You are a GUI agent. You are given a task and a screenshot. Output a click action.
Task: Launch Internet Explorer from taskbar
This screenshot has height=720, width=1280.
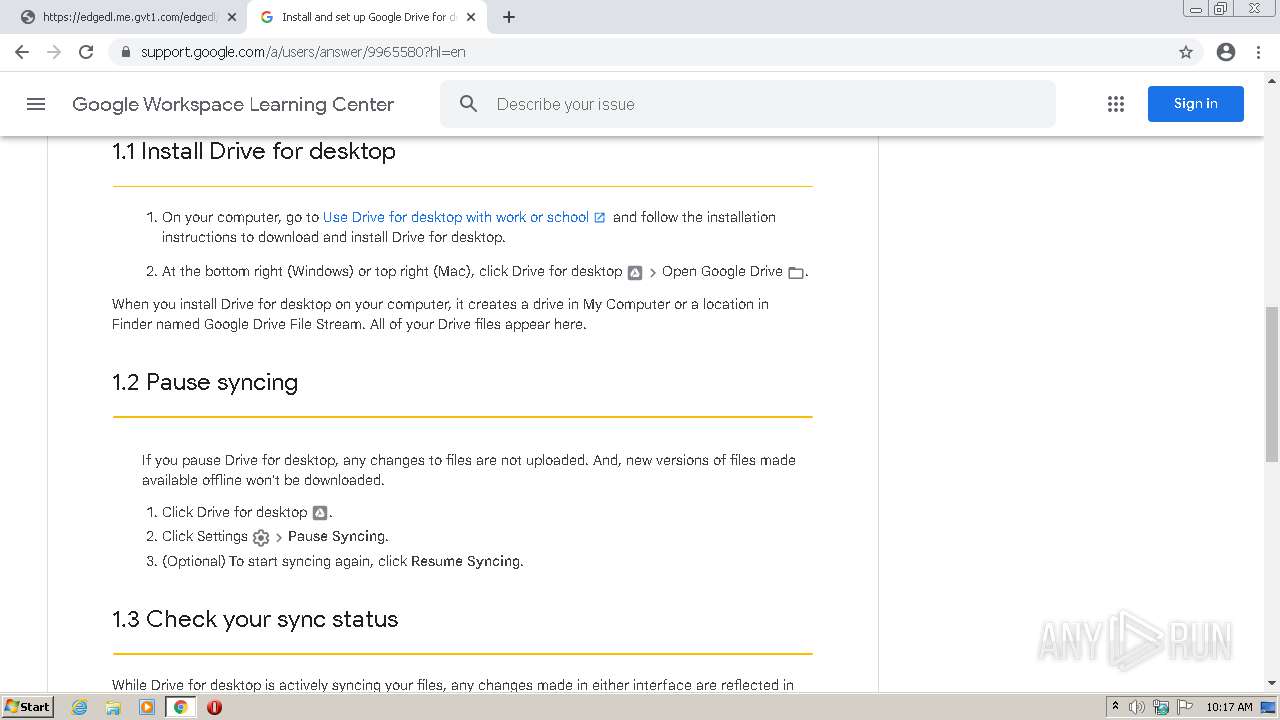point(80,707)
